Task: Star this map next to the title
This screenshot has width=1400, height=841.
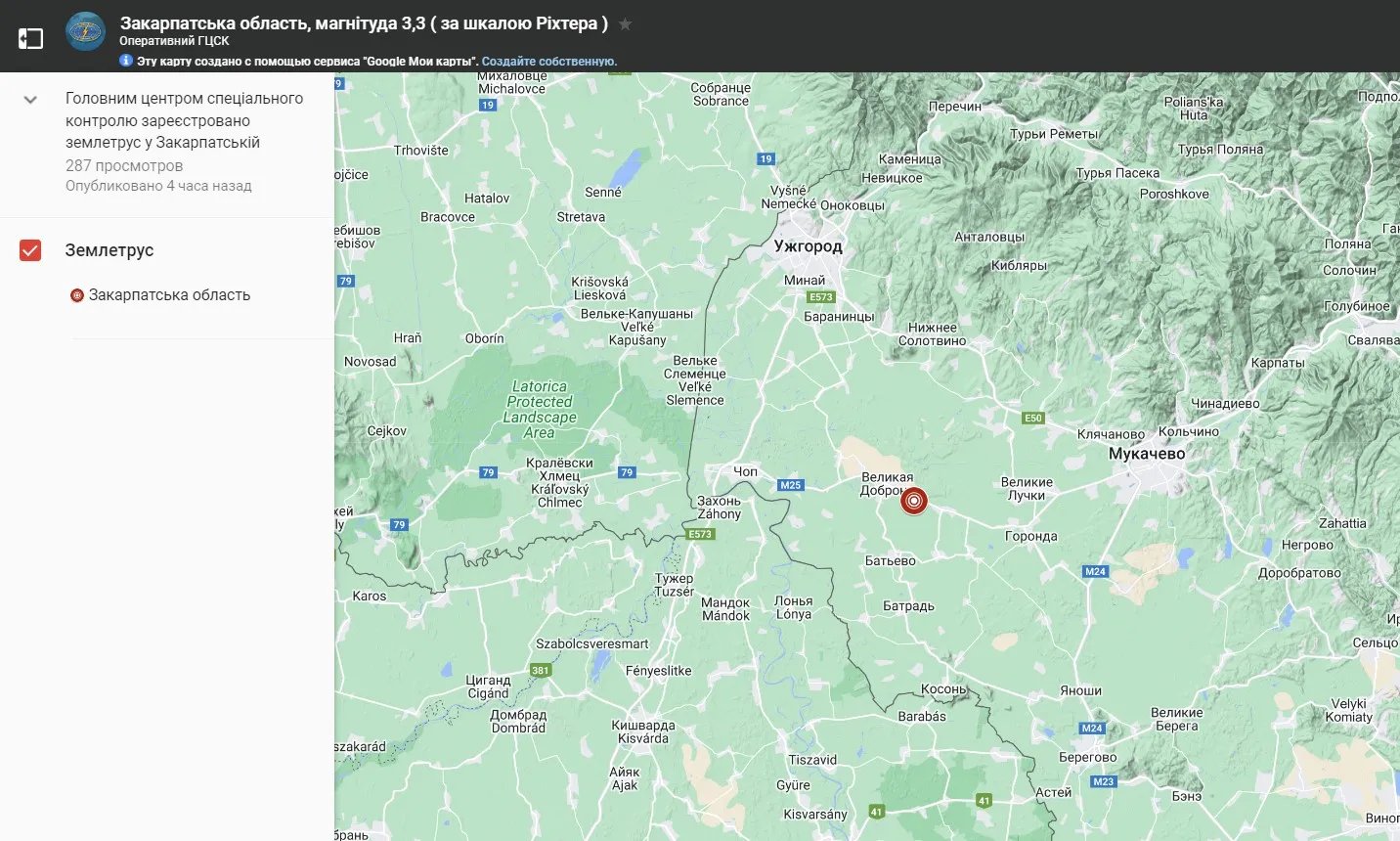Action: (626, 23)
